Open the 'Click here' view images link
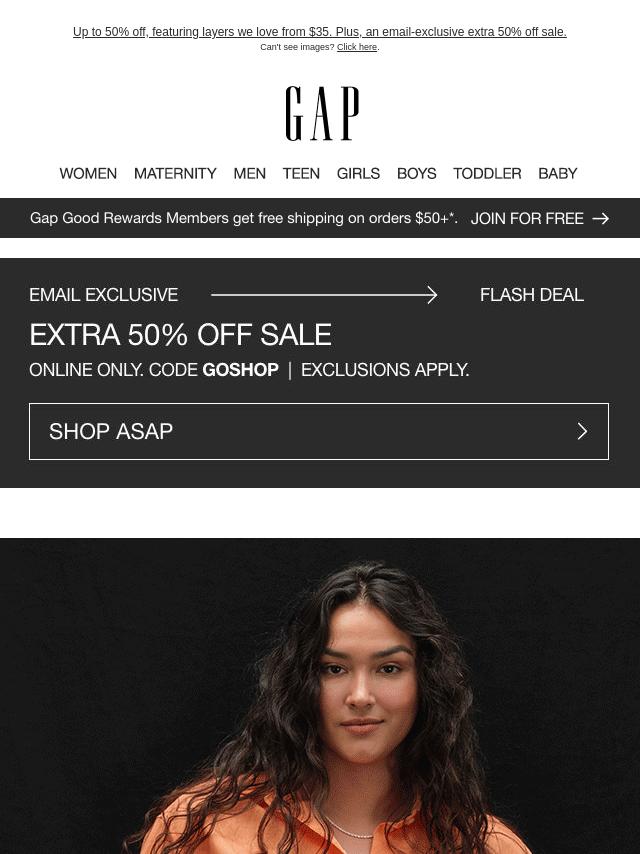The image size is (640, 854). pyautogui.click(x=357, y=47)
